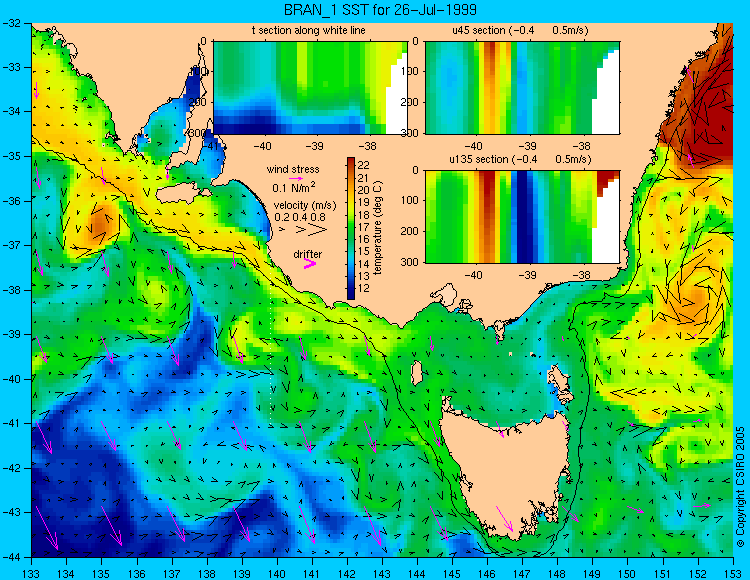Click the warm orange eddy near 135E, 36.5S
The width and height of the screenshot is (750, 580).
101,225
